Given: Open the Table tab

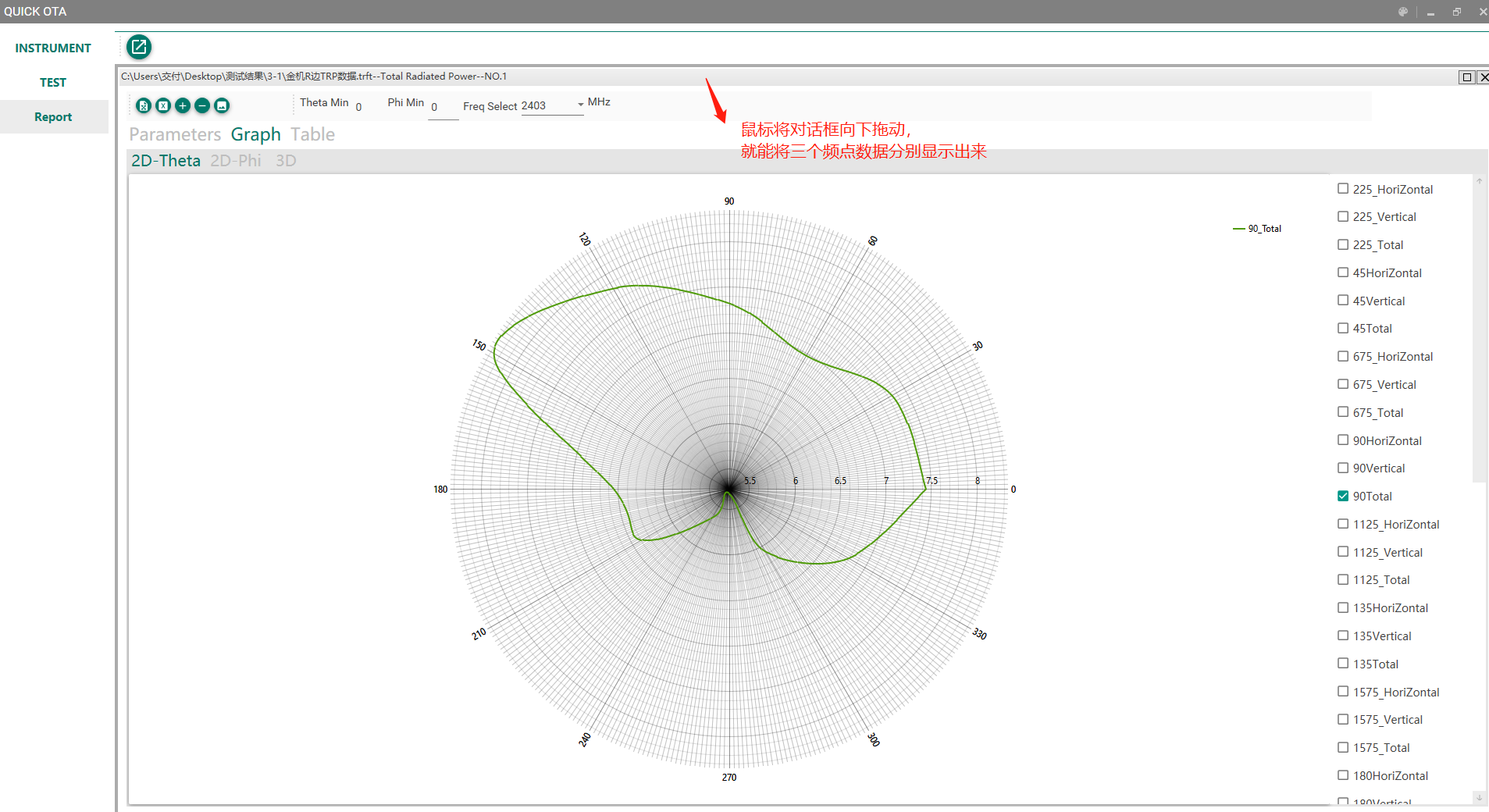Looking at the screenshot, I should coord(312,134).
